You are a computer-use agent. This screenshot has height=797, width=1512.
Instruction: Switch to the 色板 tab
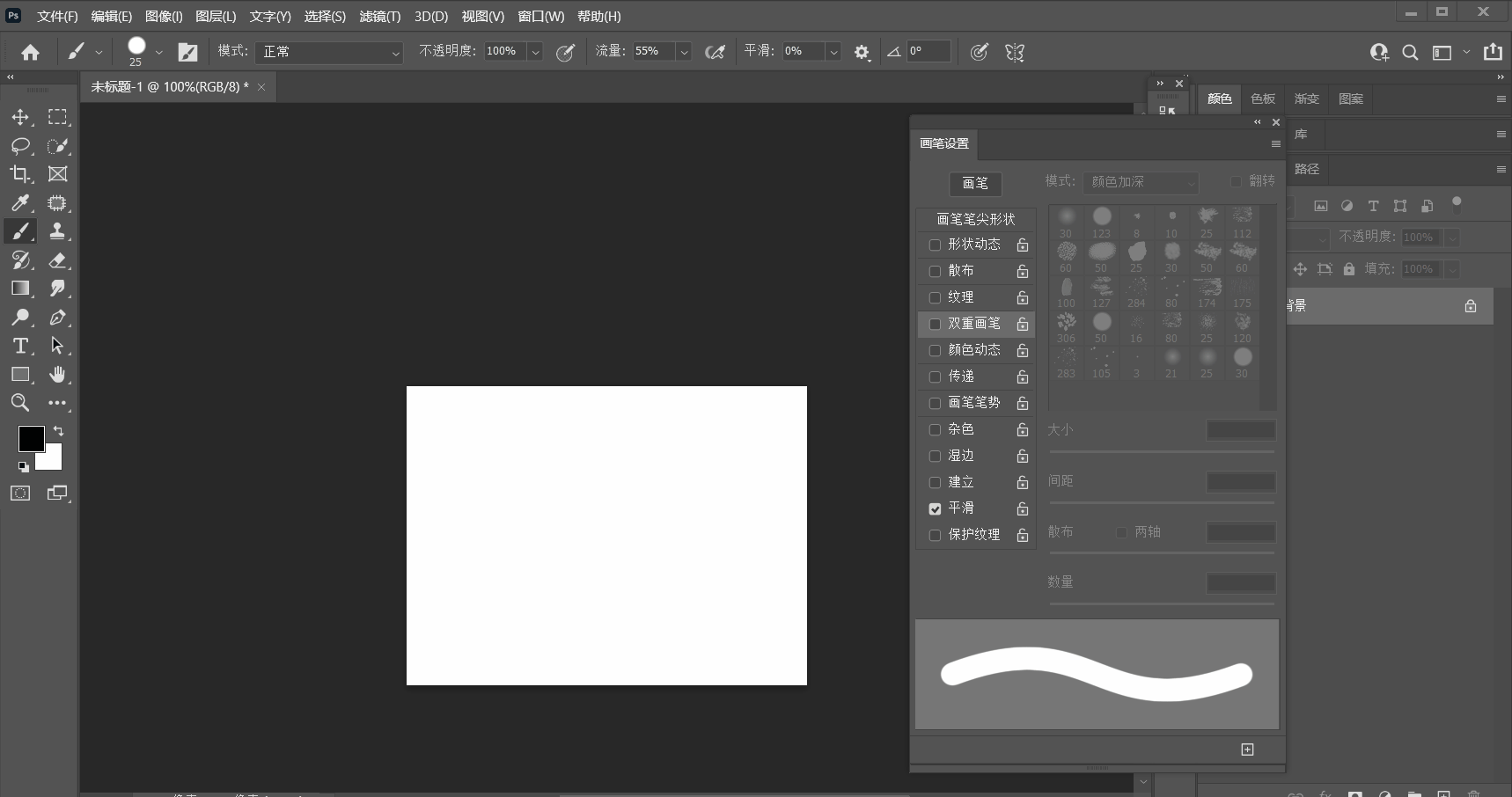1263,99
